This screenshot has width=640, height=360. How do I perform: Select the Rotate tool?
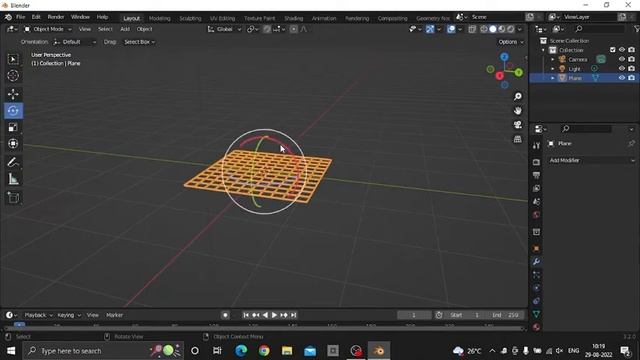(x=13, y=111)
